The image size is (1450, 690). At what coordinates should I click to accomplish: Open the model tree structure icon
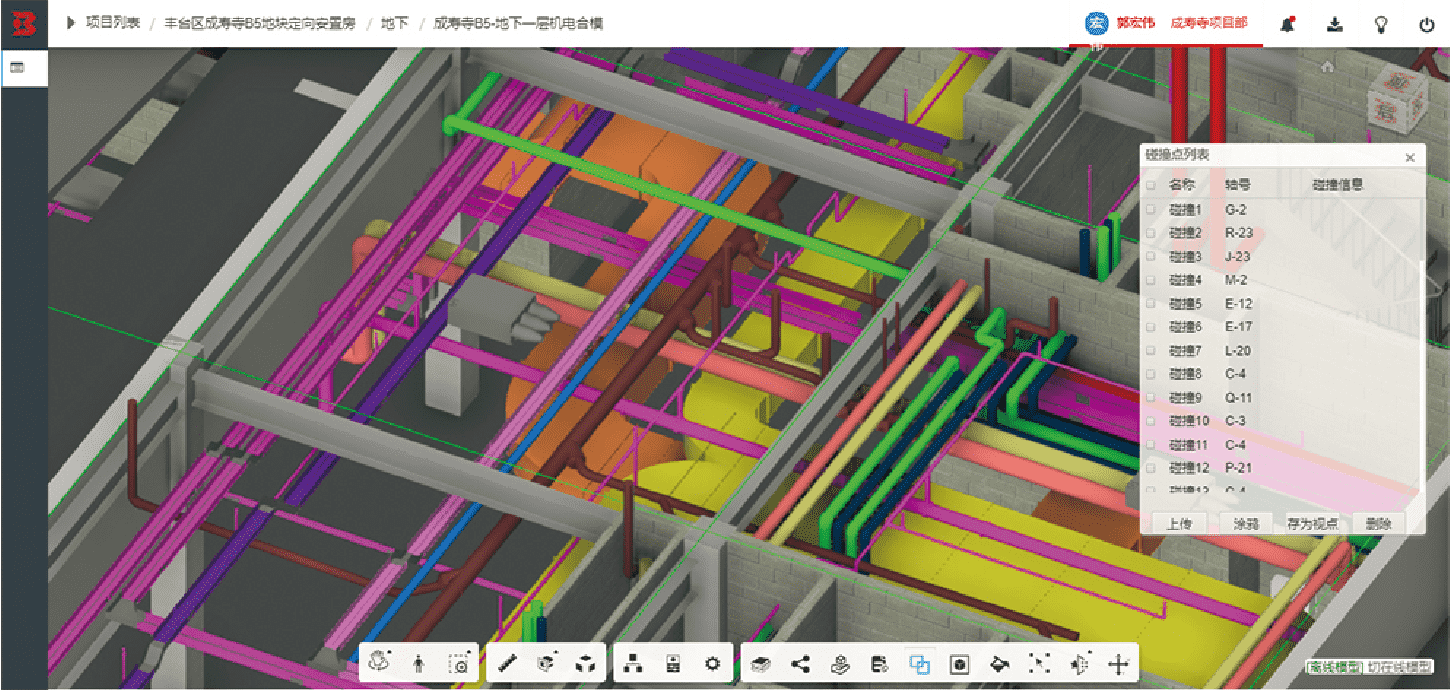tap(632, 663)
